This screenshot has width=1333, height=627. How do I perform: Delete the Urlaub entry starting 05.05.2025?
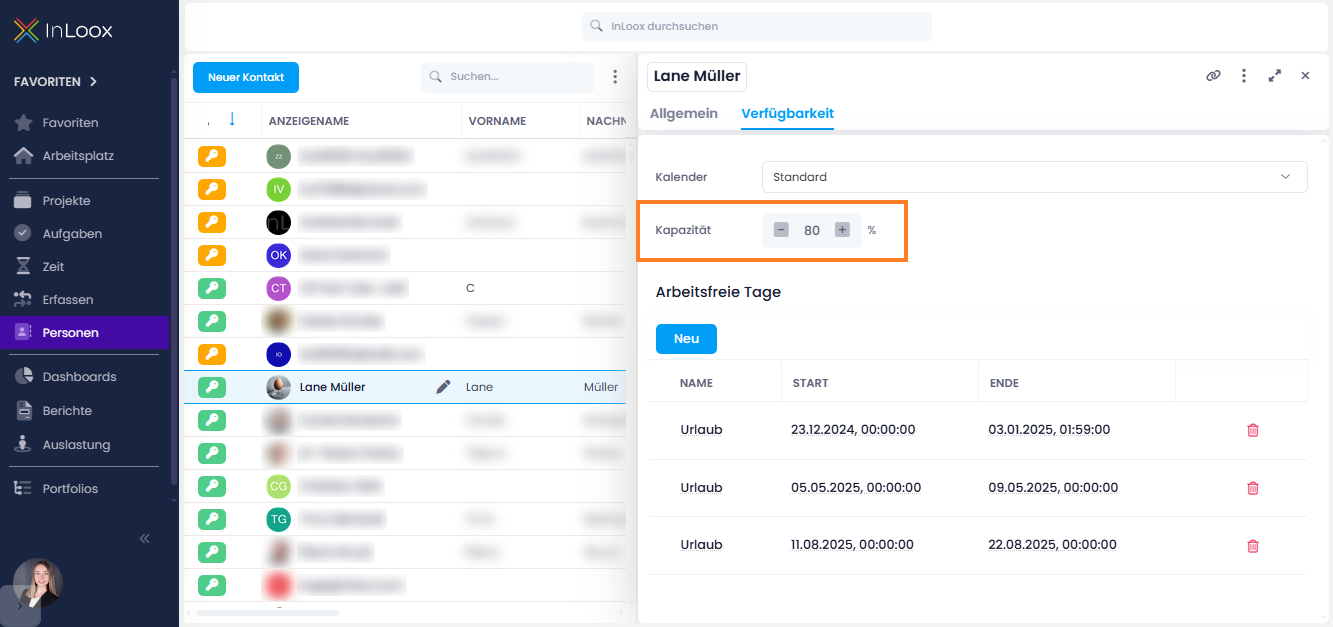(x=1253, y=488)
